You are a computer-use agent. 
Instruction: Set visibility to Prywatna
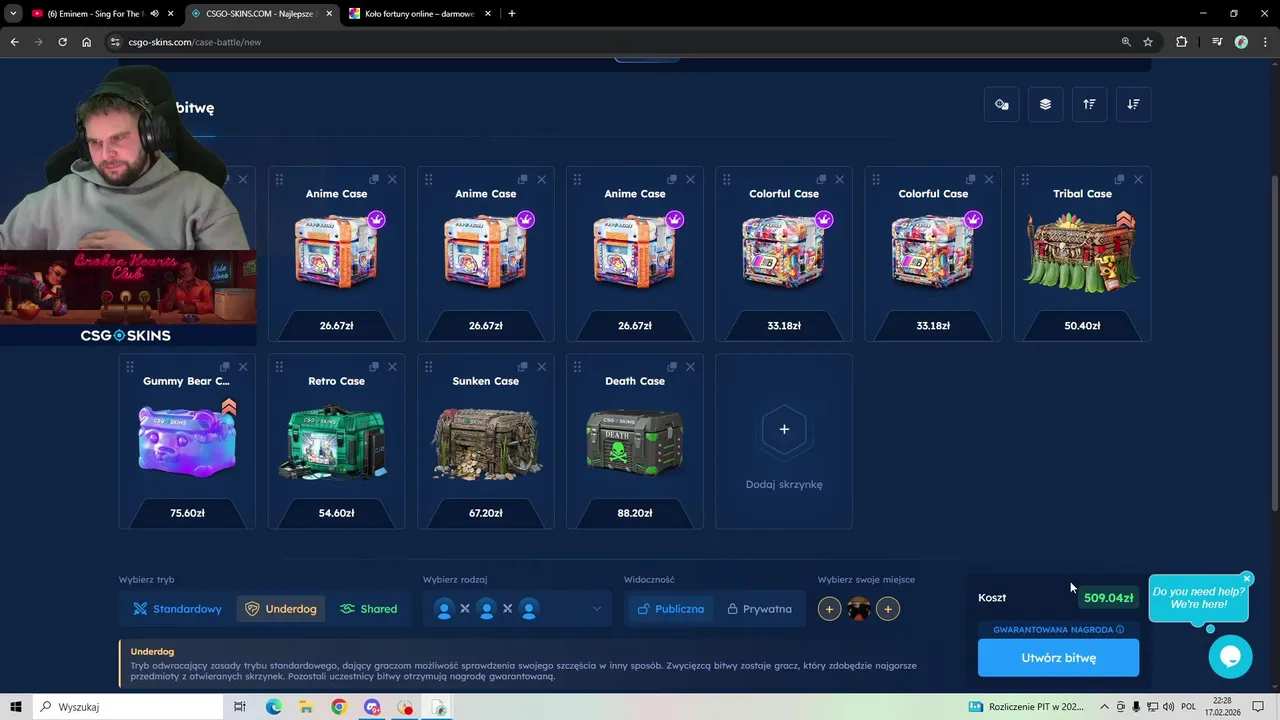[759, 608]
